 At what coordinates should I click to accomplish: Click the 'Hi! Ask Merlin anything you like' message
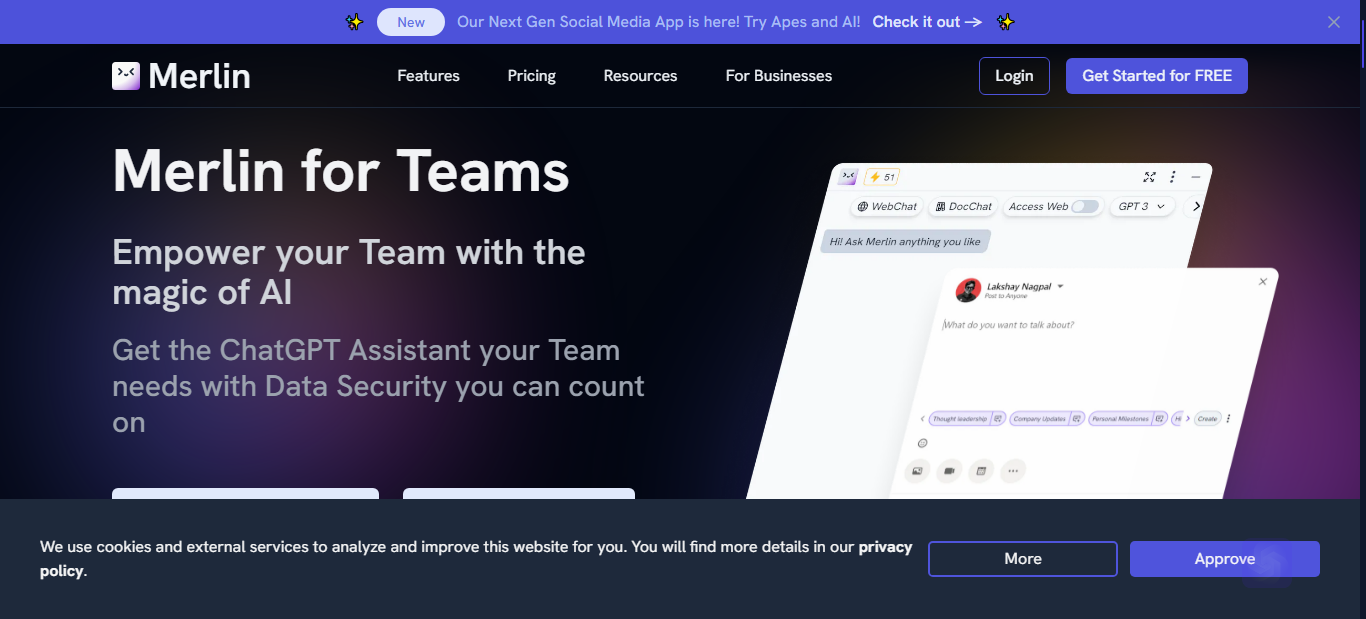click(906, 241)
